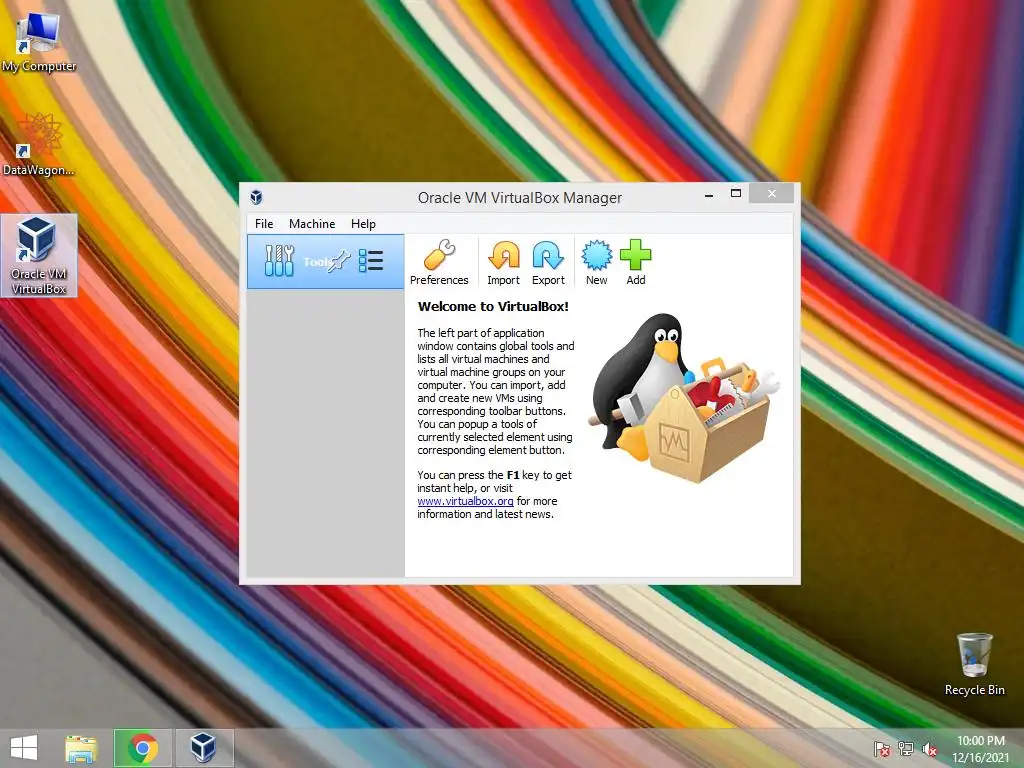The image size is (1024, 768).
Task: Open Google Chrome from the taskbar
Action: click(x=143, y=748)
